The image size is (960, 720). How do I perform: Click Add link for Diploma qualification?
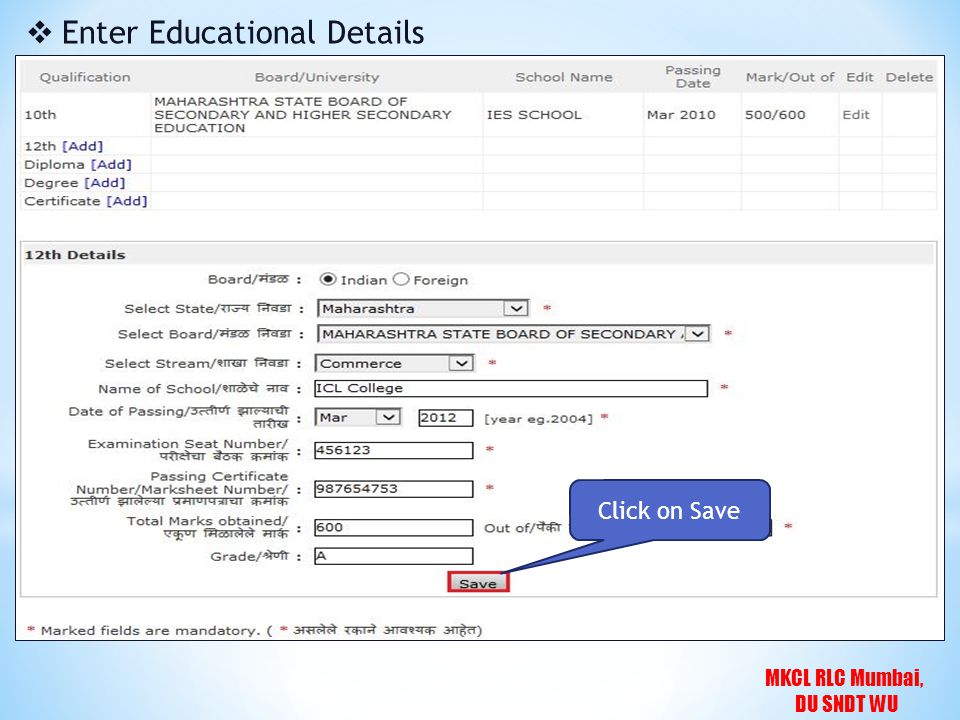click(111, 165)
